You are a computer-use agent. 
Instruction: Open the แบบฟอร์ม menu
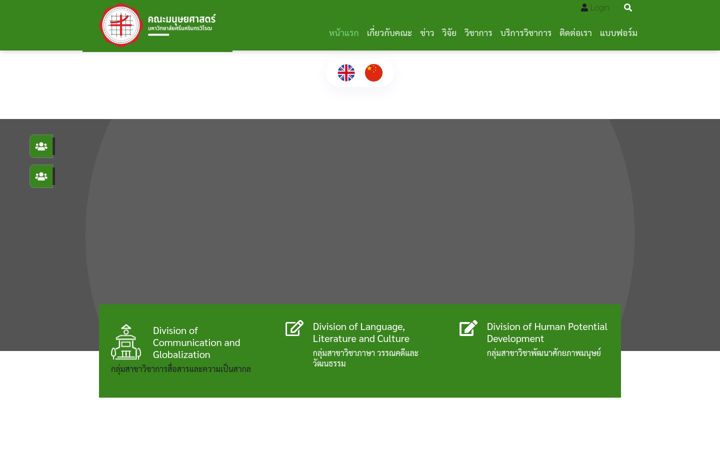[619, 33]
